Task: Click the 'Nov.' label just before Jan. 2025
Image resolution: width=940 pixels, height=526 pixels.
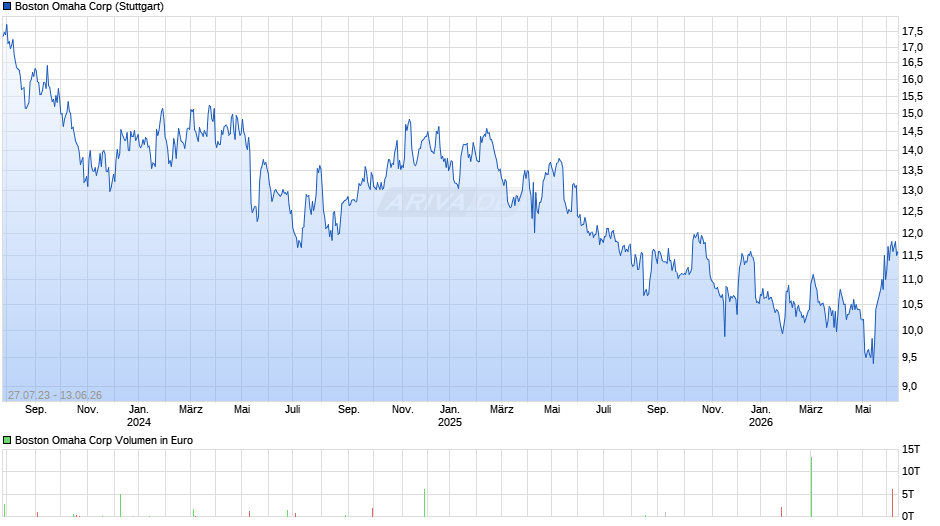Action: (402, 410)
